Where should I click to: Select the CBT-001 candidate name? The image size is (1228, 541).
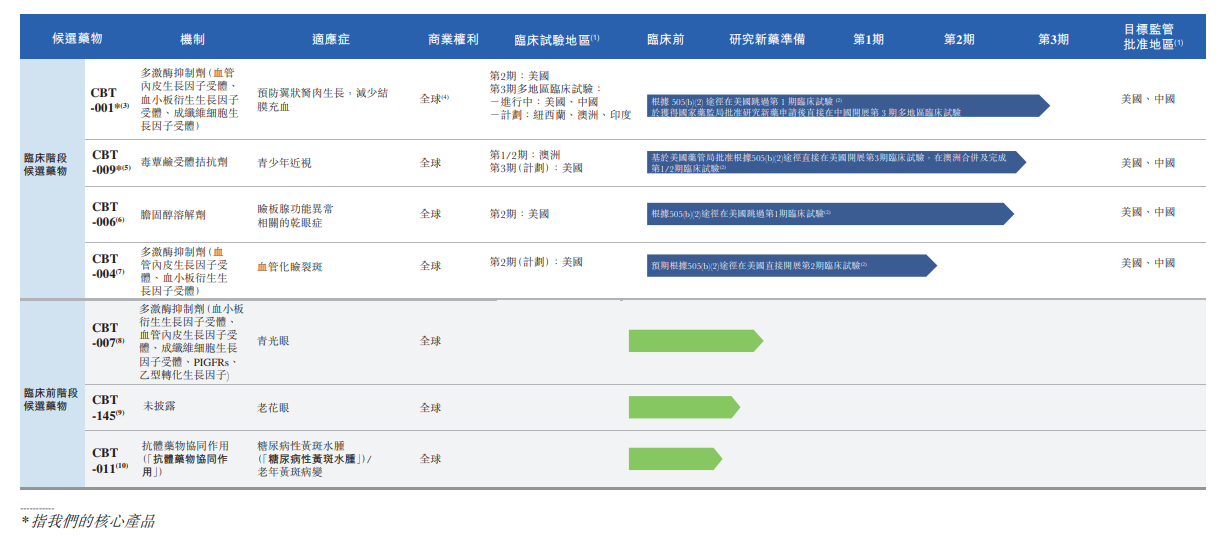[109, 99]
